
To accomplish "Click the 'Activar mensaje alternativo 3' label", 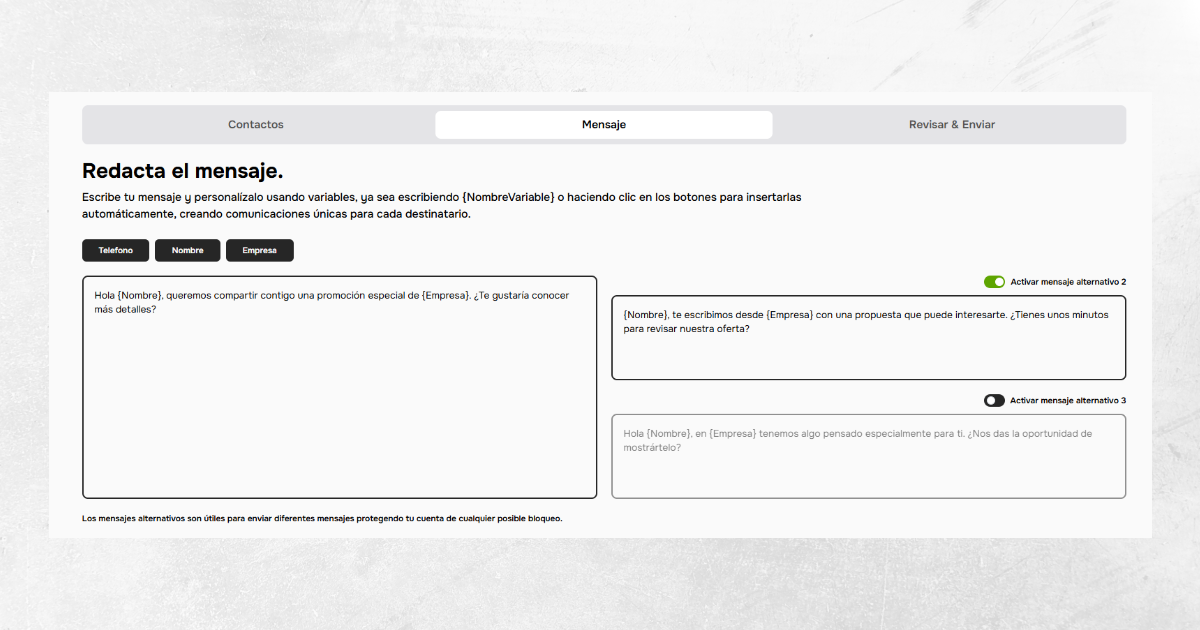I will (1068, 401).
